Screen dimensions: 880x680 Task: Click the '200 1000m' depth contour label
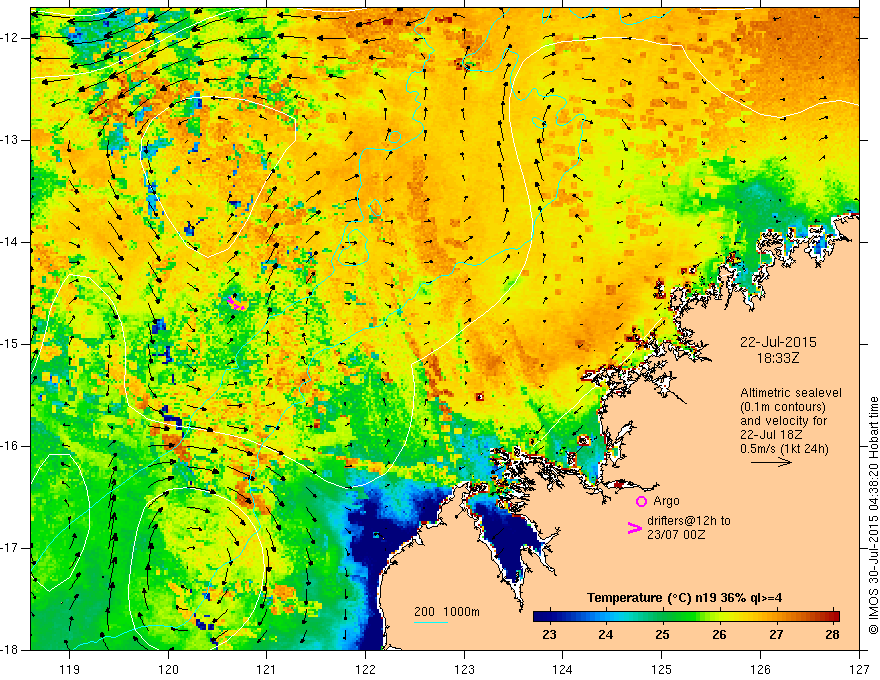coord(447,612)
